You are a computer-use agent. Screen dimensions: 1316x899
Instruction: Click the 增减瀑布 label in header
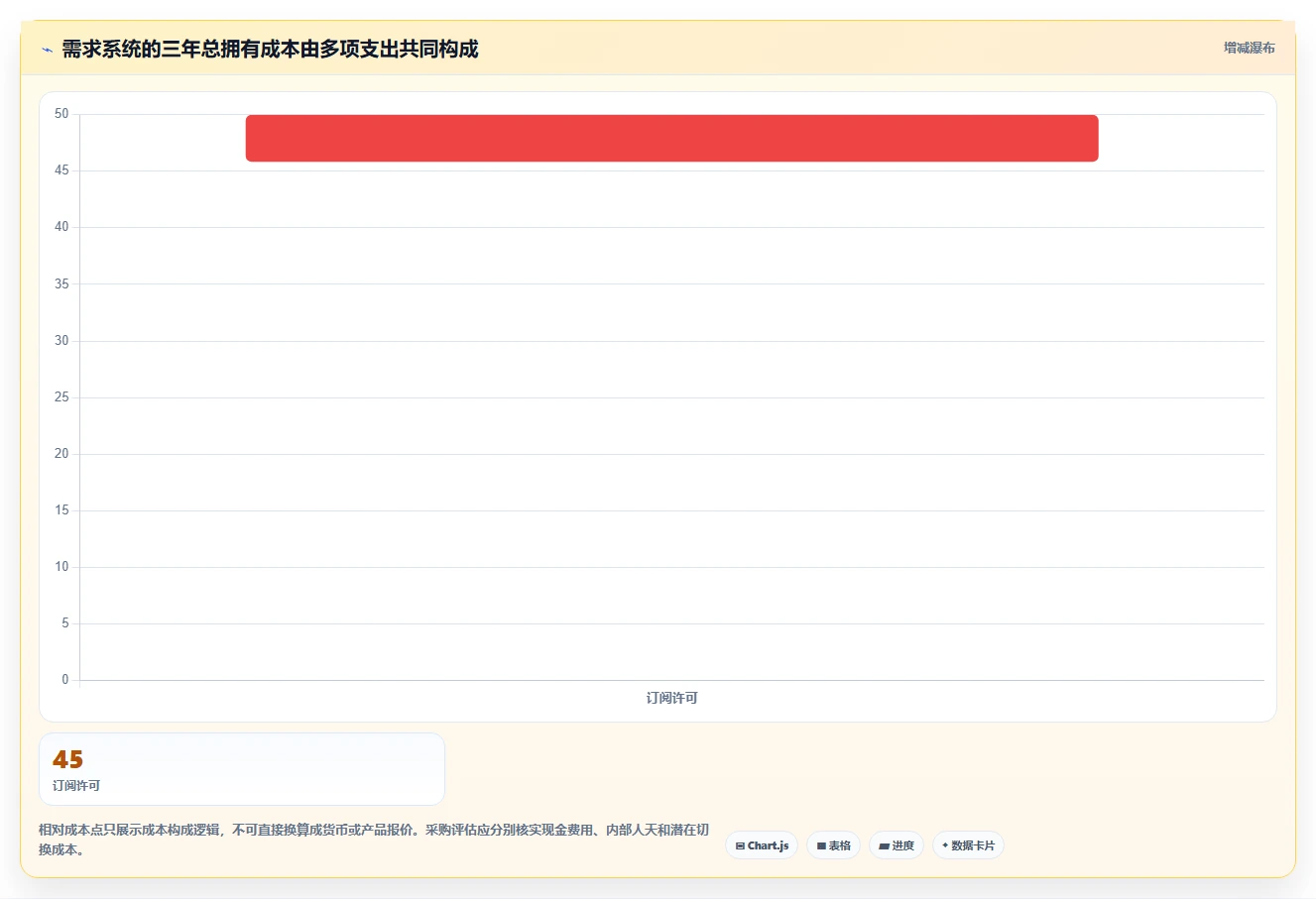[1249, 48]
